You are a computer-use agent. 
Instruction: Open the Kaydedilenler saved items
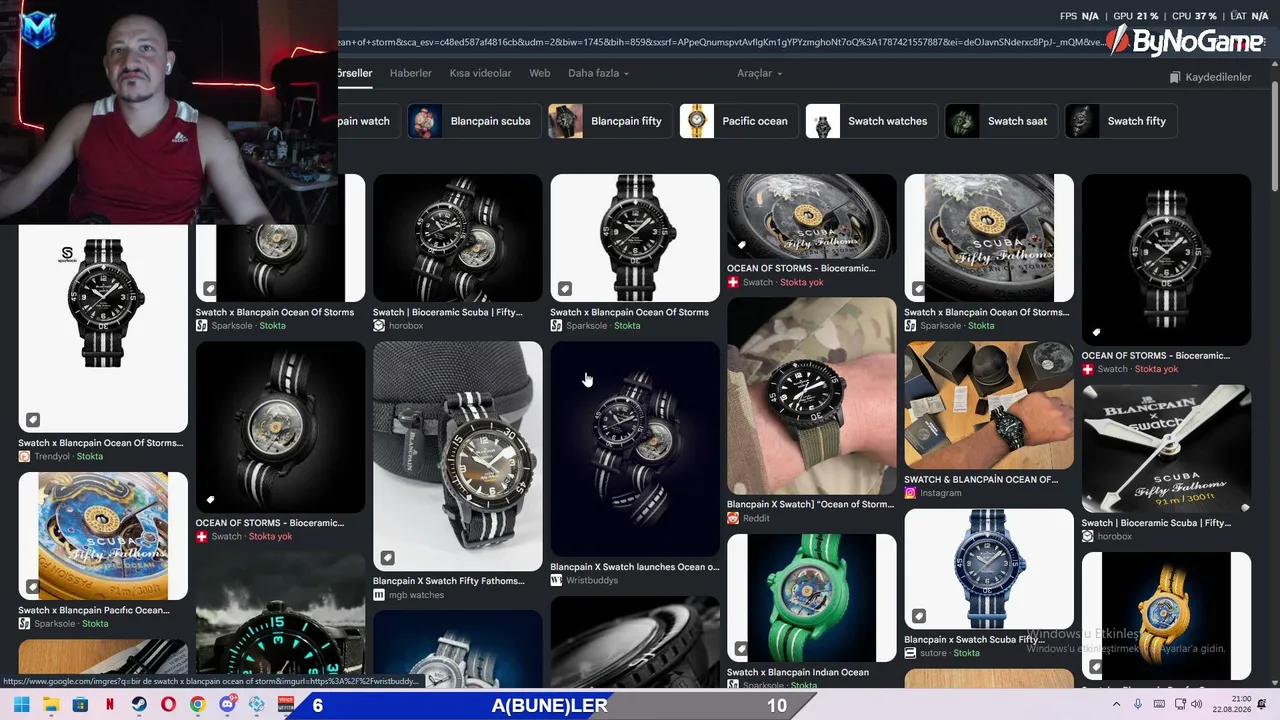[x=1210, y=77]
